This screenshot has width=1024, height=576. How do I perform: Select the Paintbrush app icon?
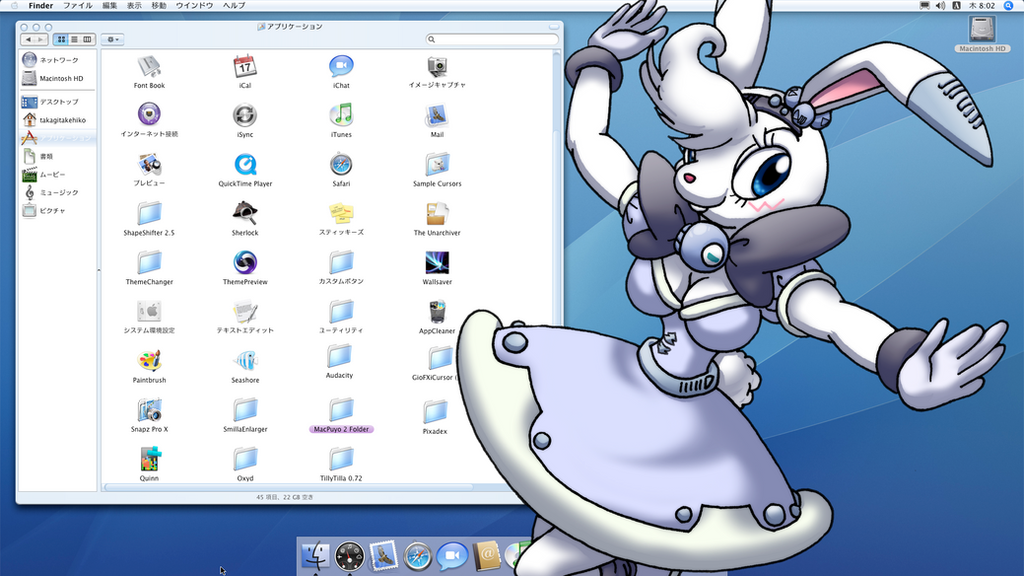pos(150,360)
